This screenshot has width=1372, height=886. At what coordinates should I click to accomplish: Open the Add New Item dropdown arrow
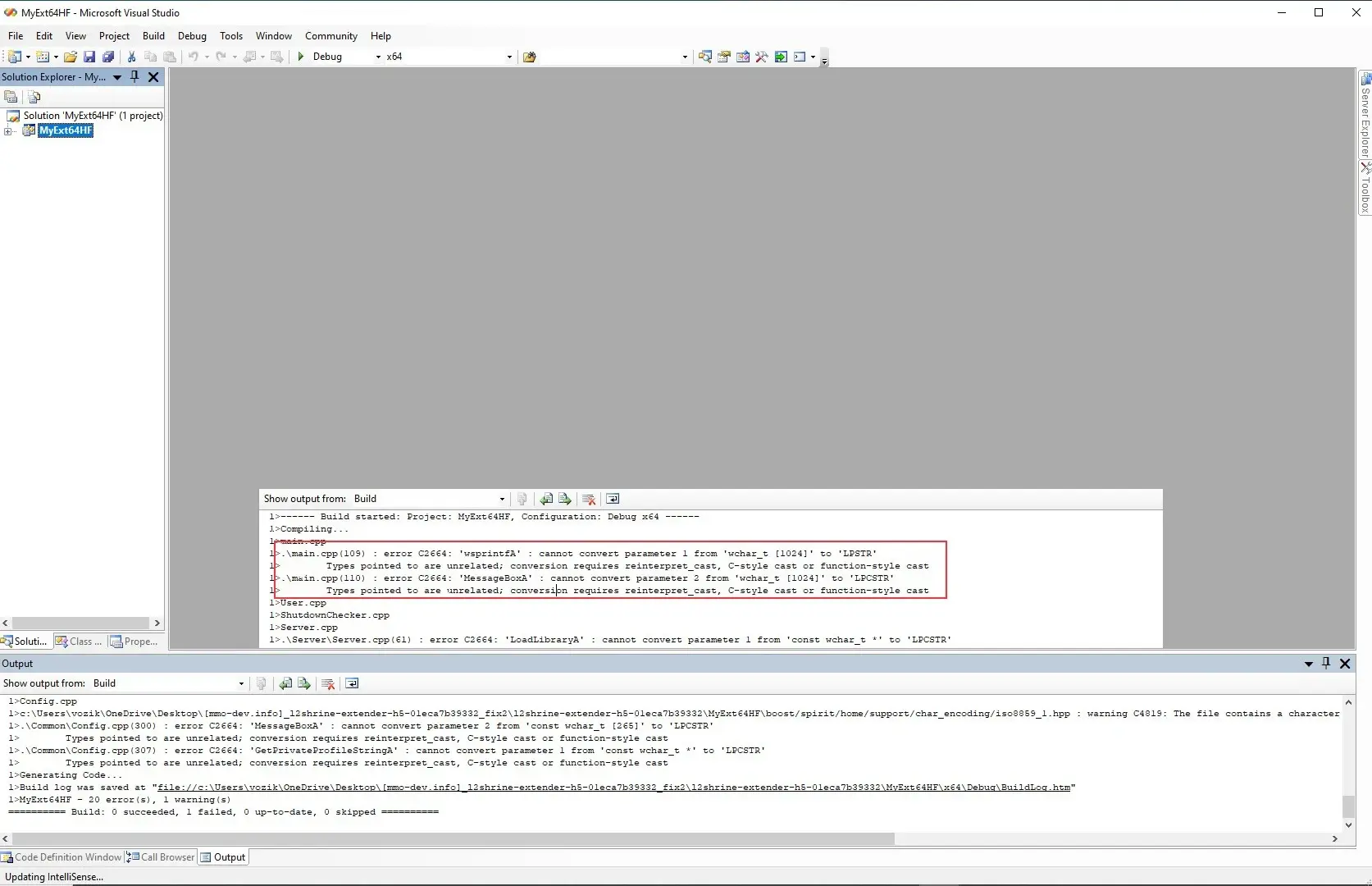point(56,57)
